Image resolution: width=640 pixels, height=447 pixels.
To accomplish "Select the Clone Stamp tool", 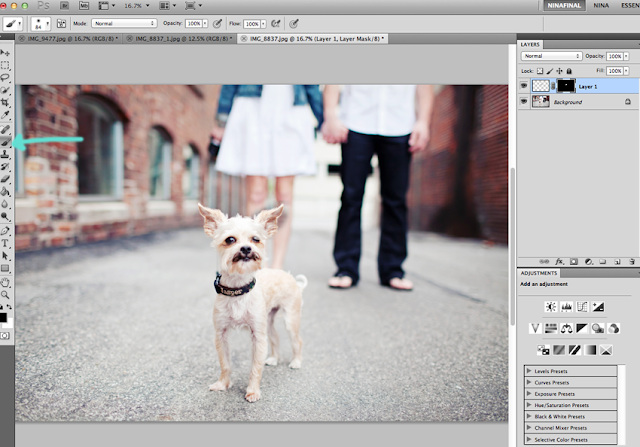I will [x=6, y=153].
